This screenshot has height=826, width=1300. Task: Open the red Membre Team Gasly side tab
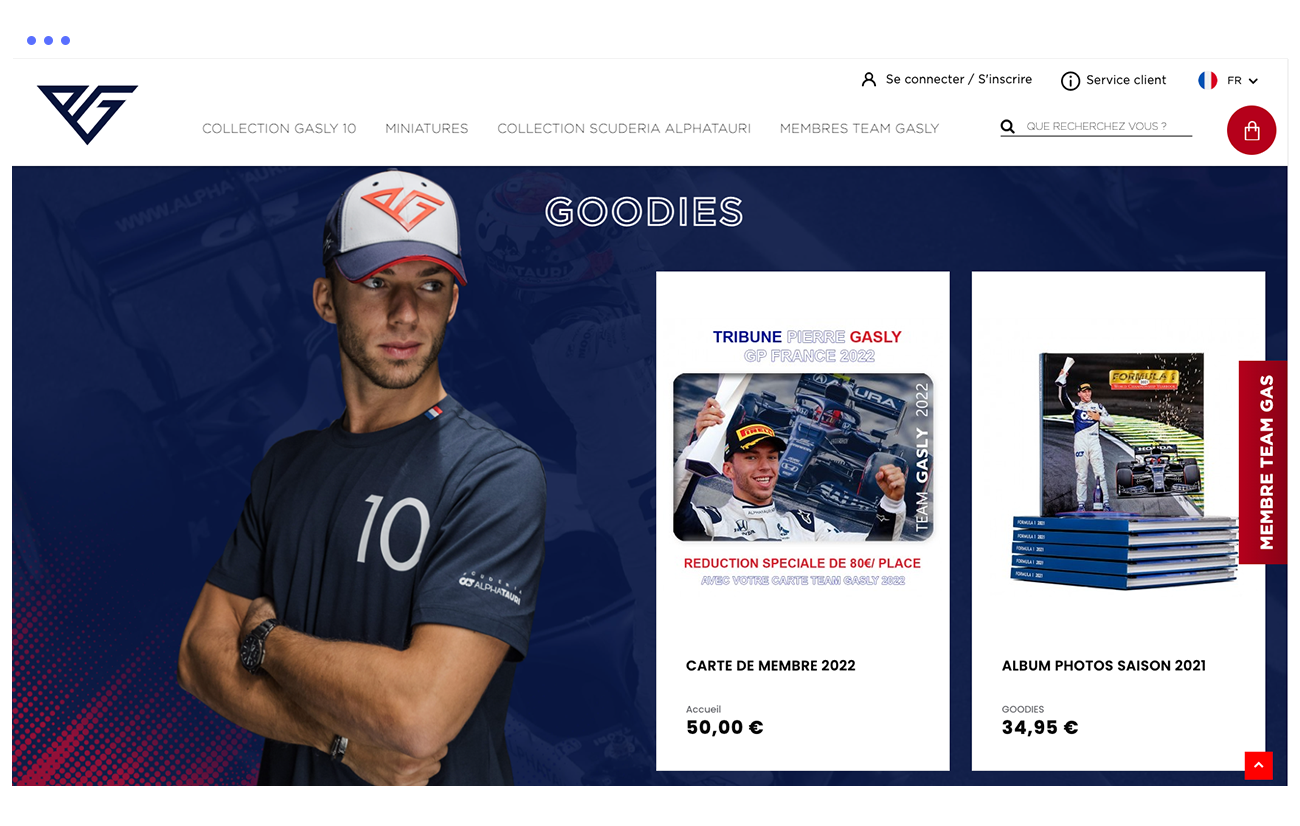1263,462
